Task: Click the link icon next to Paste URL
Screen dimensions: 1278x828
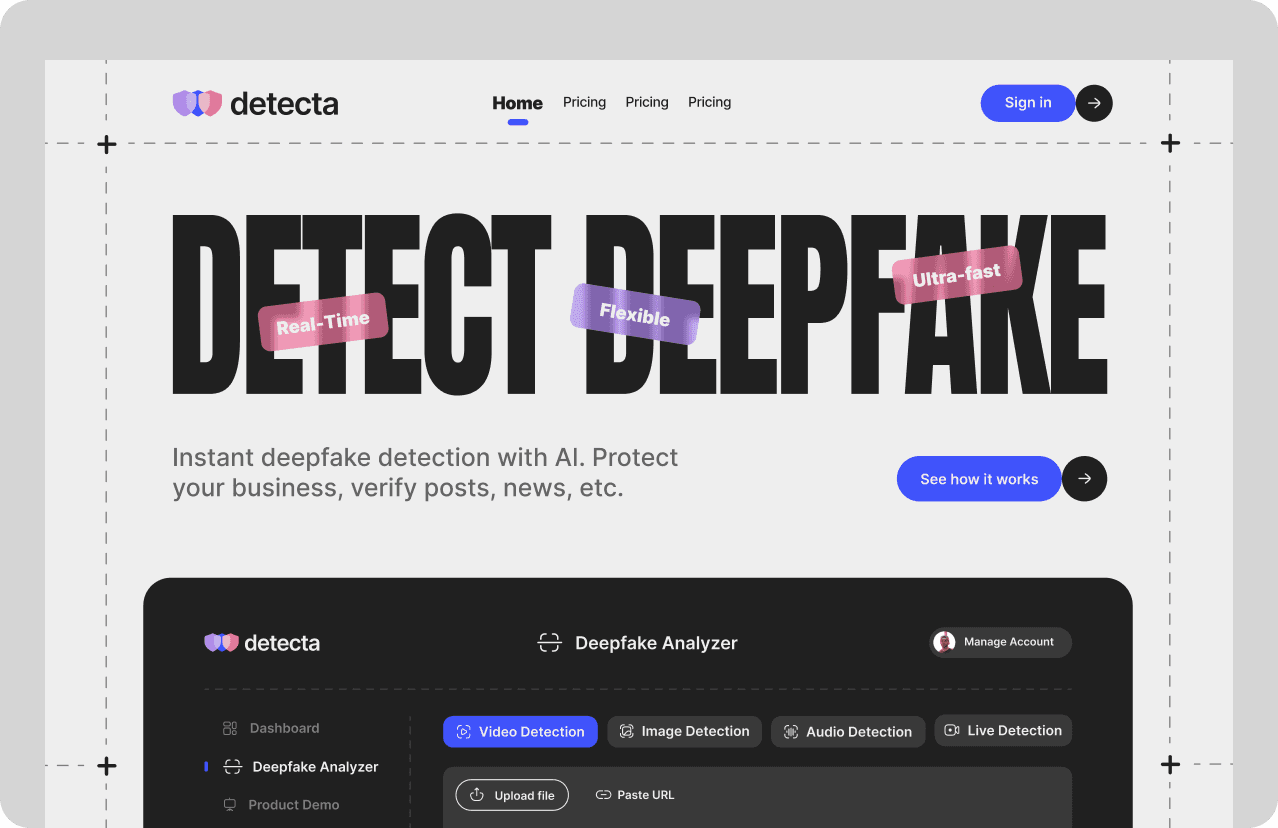Action: point(603,795)
